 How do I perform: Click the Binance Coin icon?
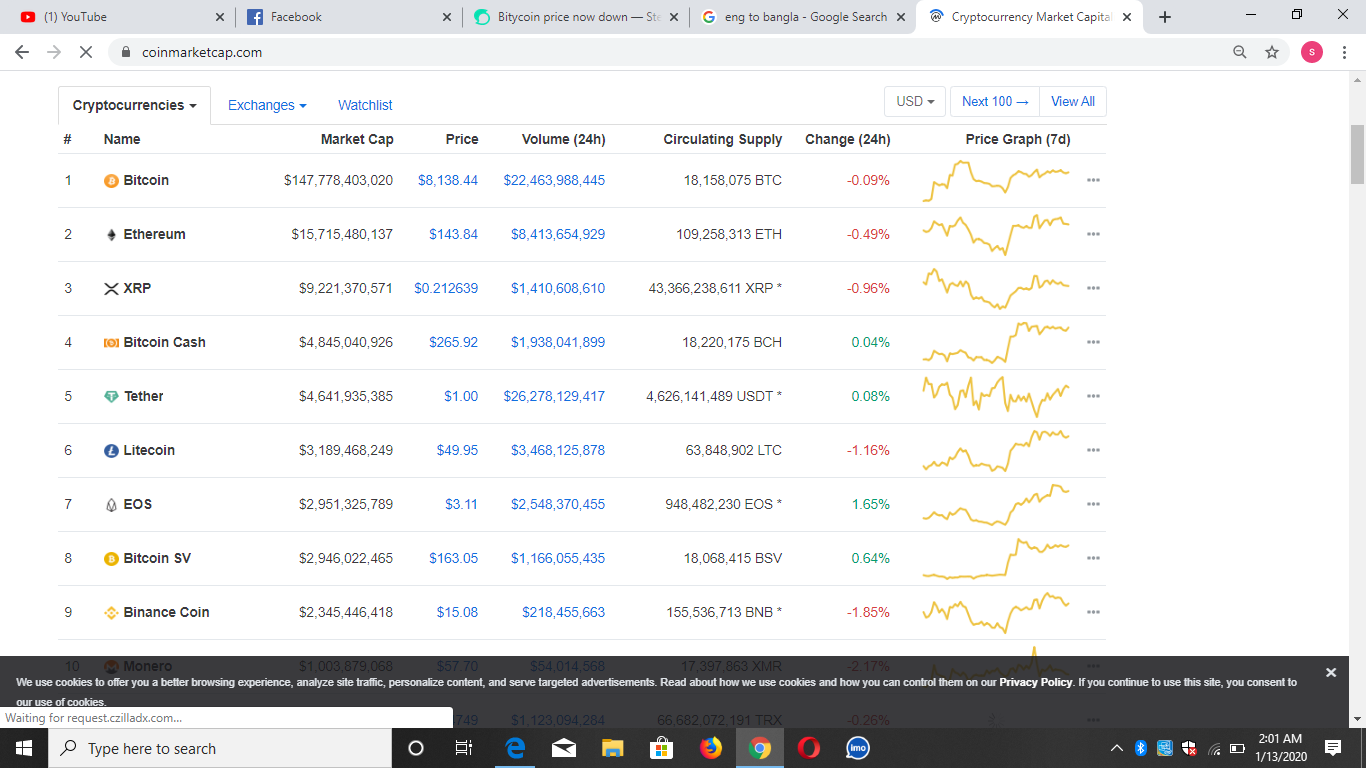tap(110, 612)
